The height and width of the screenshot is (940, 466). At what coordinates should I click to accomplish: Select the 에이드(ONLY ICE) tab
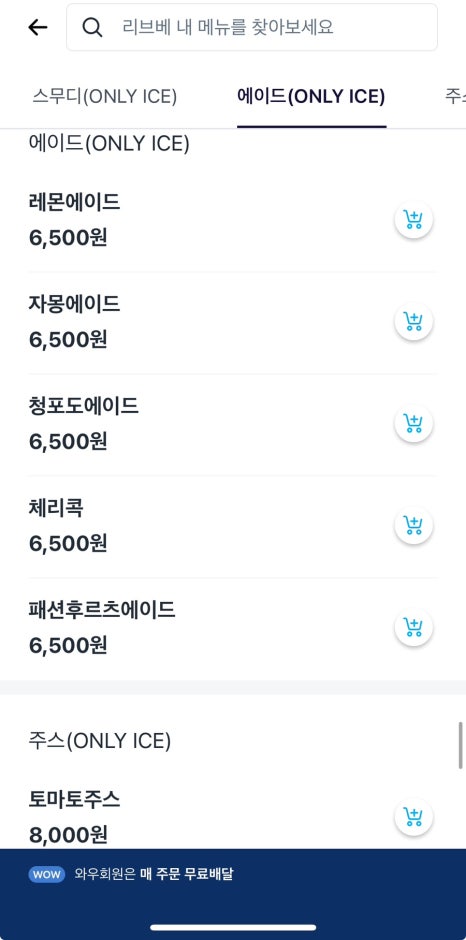[311, 97]
